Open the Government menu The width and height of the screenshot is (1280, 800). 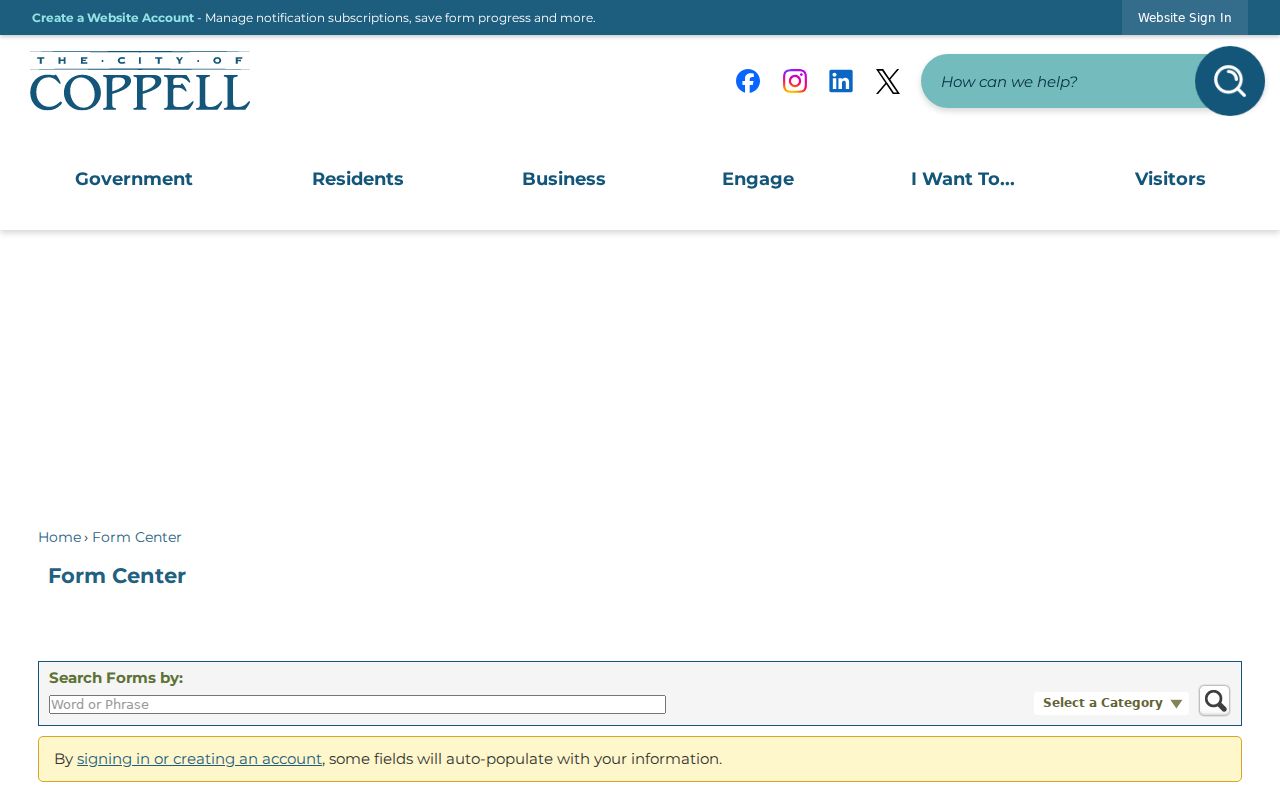[x=134, y=179]
